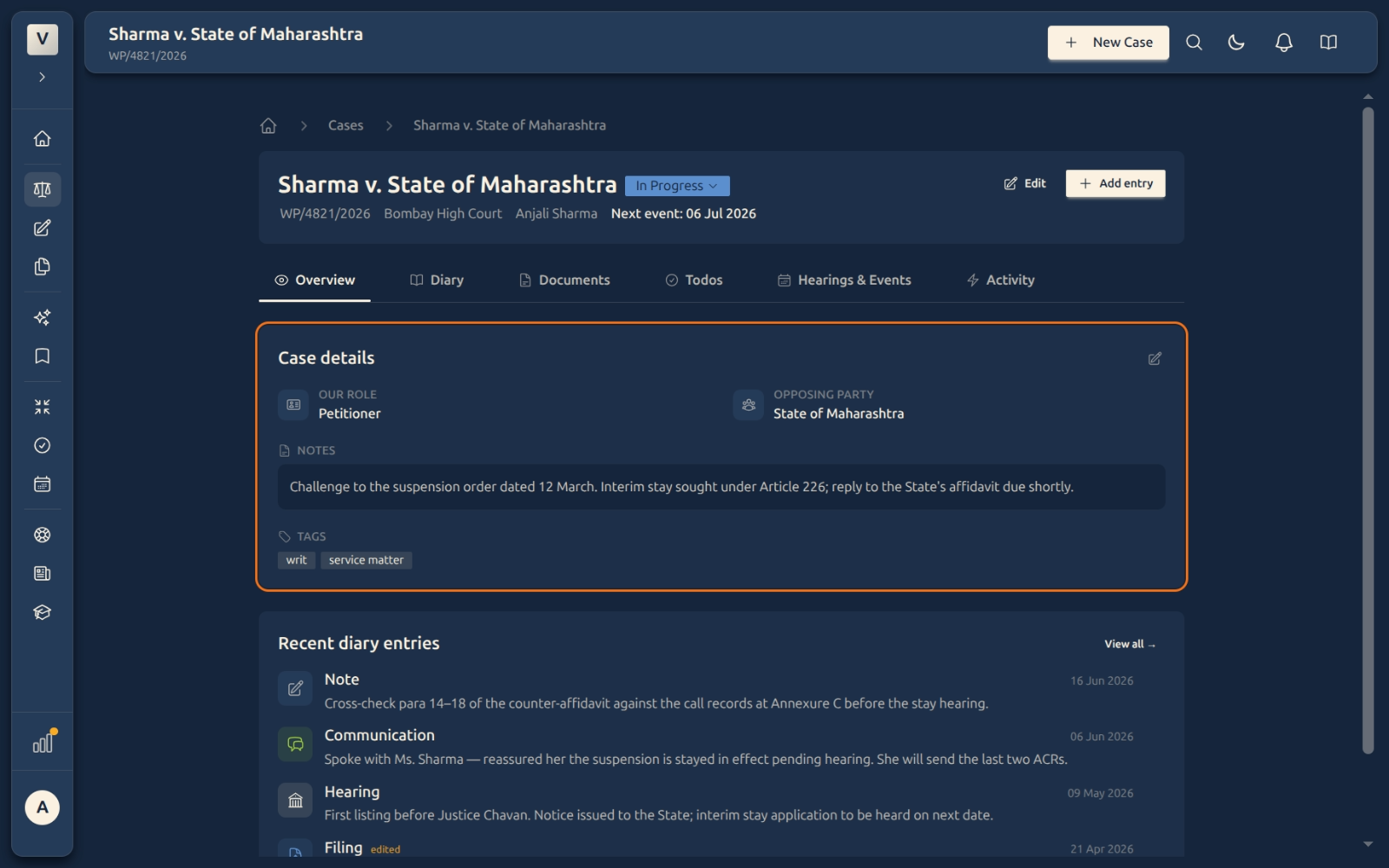Click the case notes text box
The image size is (1389, 868).
(721, 487)
